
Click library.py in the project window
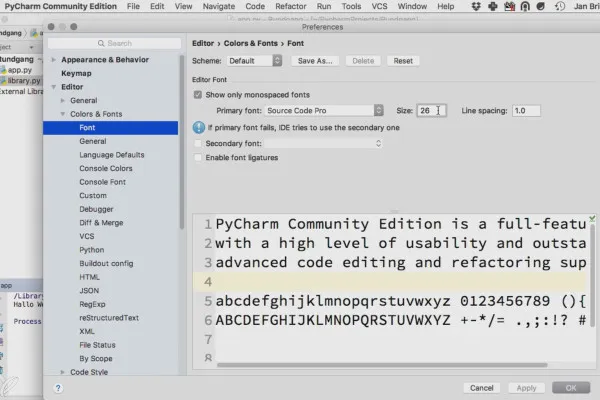[24, 81]
